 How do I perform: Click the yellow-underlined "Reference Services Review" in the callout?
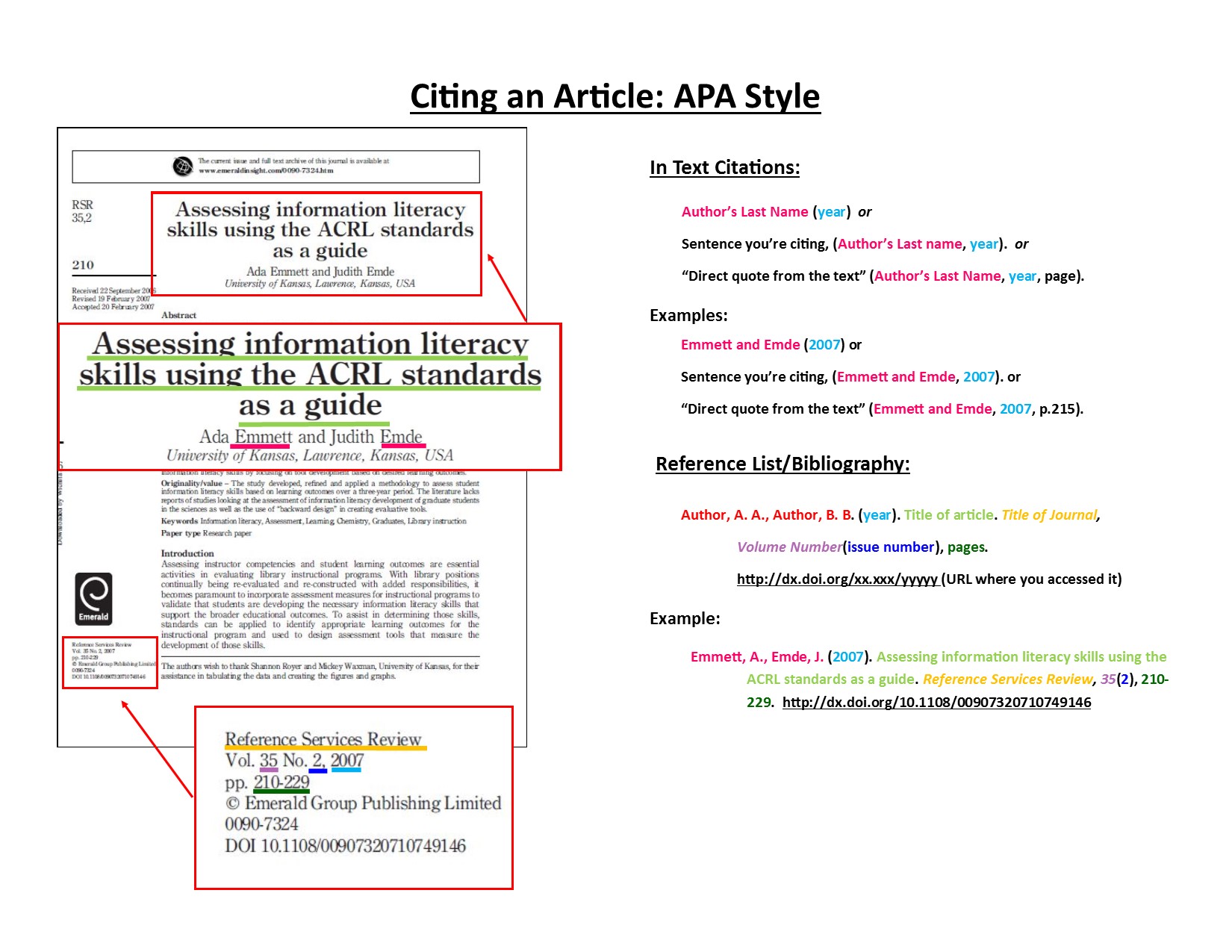[x=323, y=739]
